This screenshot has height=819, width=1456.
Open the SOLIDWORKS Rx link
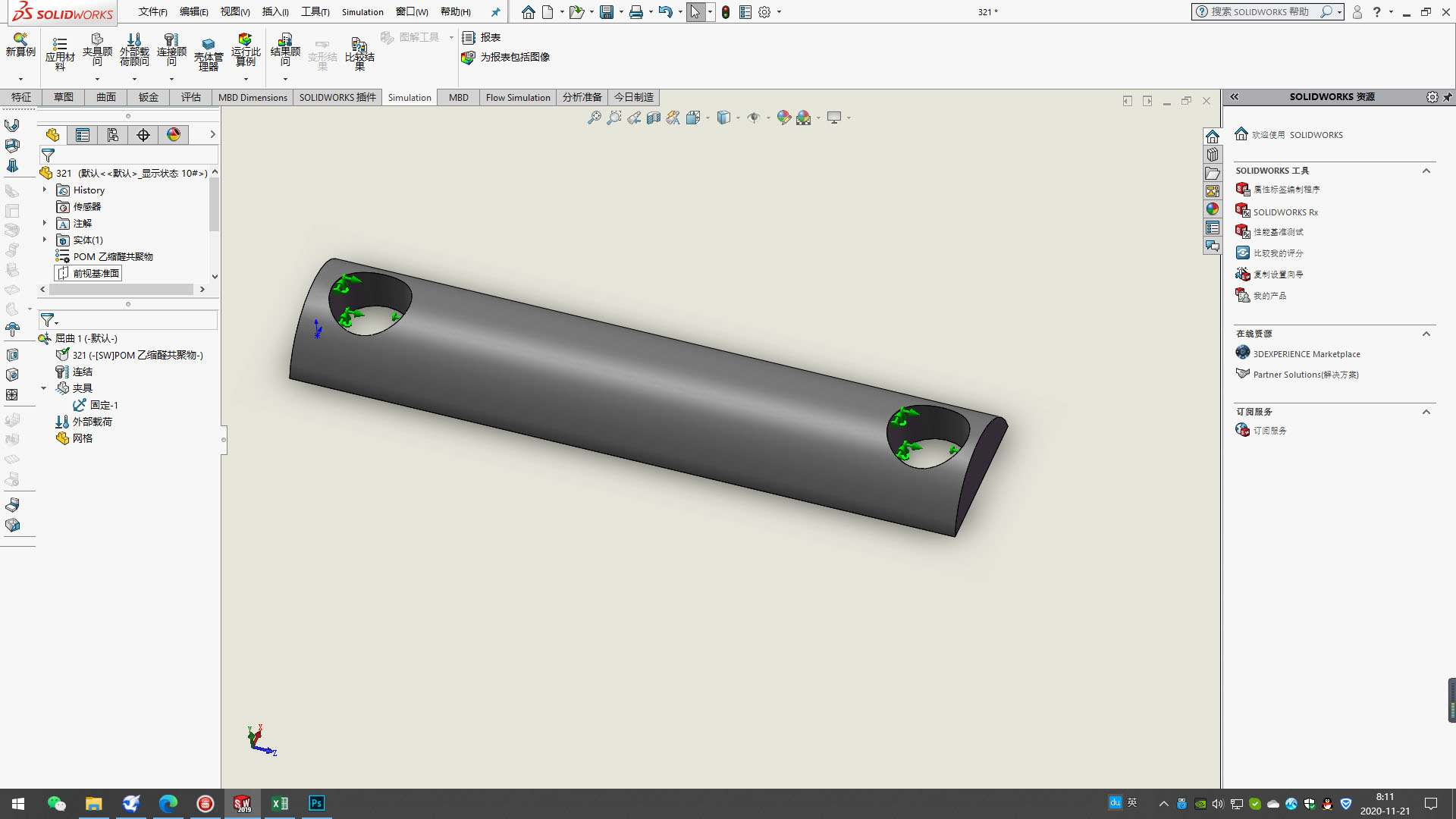coord(1277,212)
